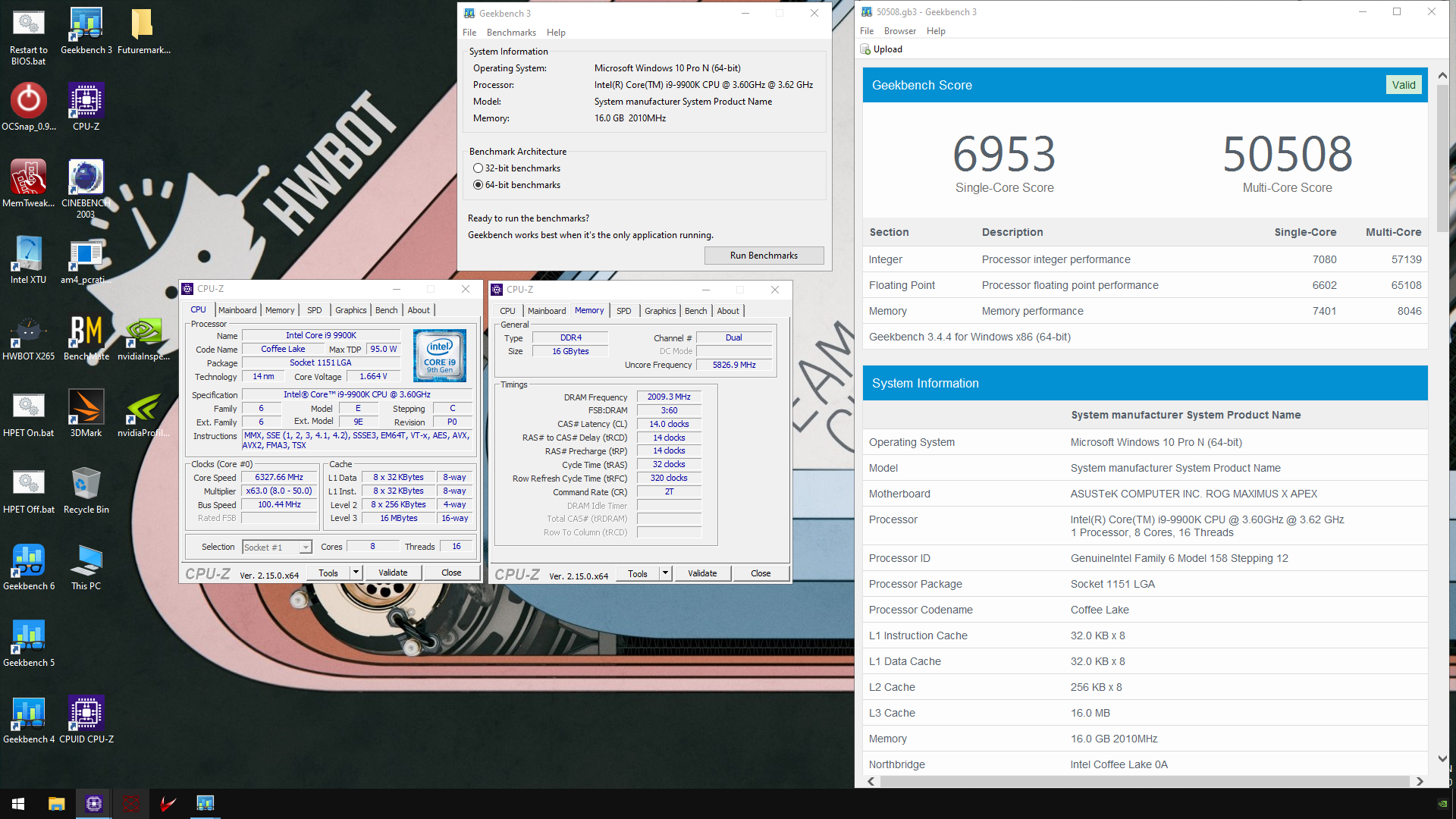Click vertical scrollbar down arrow in Geekbench results
1456x819 pixels.
pos(1442,758)
